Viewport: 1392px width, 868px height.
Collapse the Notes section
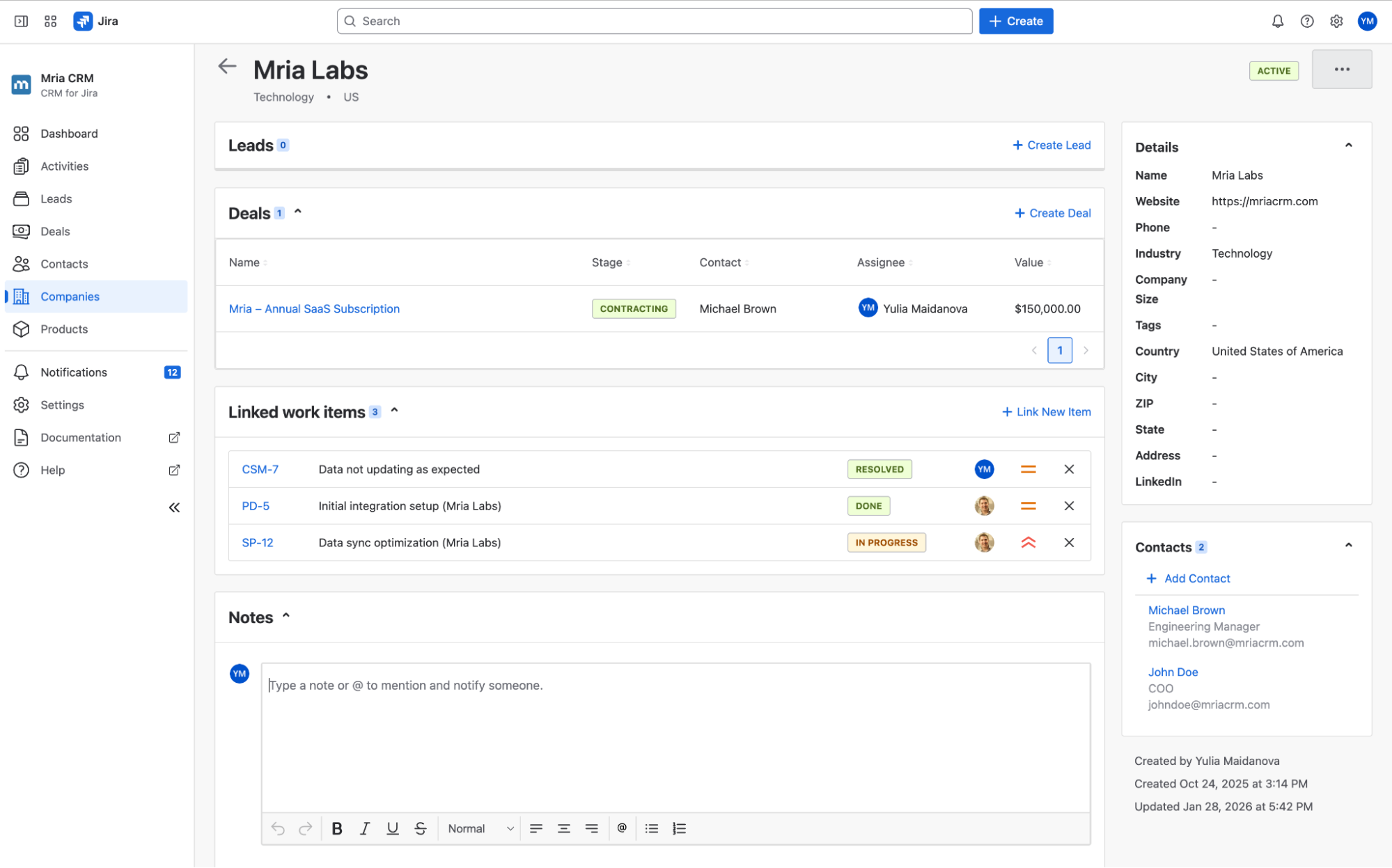286,616
